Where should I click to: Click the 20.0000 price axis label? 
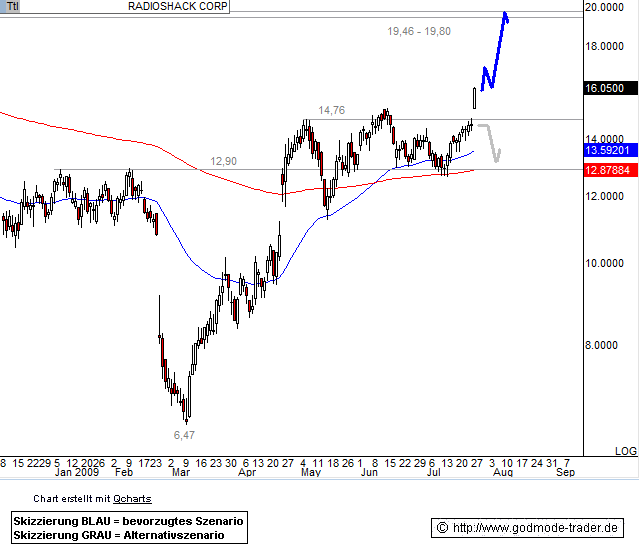pos(604,7)
